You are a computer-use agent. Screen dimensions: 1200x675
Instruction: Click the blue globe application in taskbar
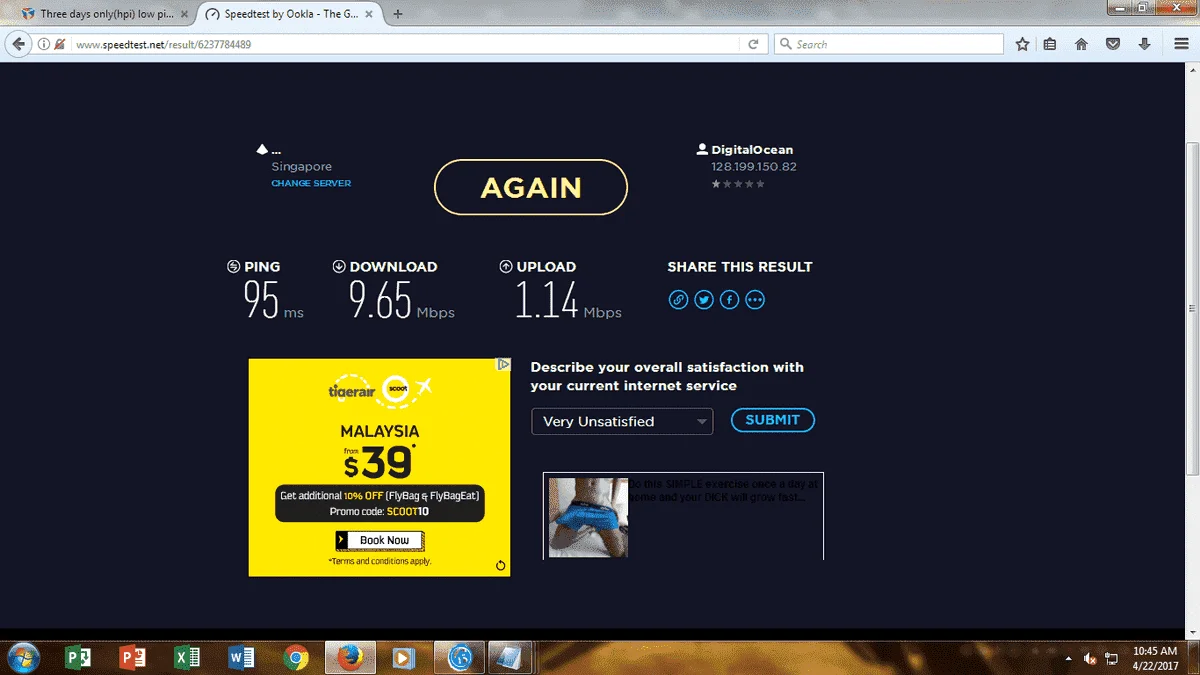(x=460, y=657)
